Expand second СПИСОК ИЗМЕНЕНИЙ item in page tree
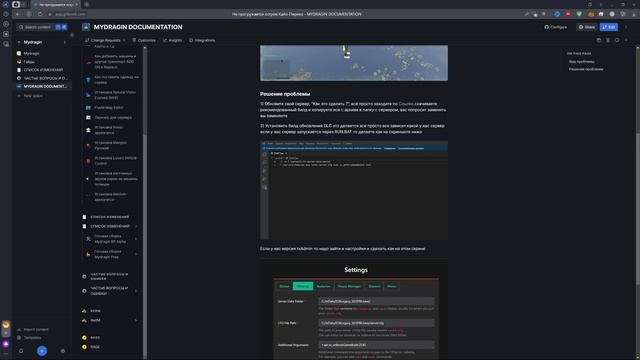640x360 pixels. click(136, 227)
